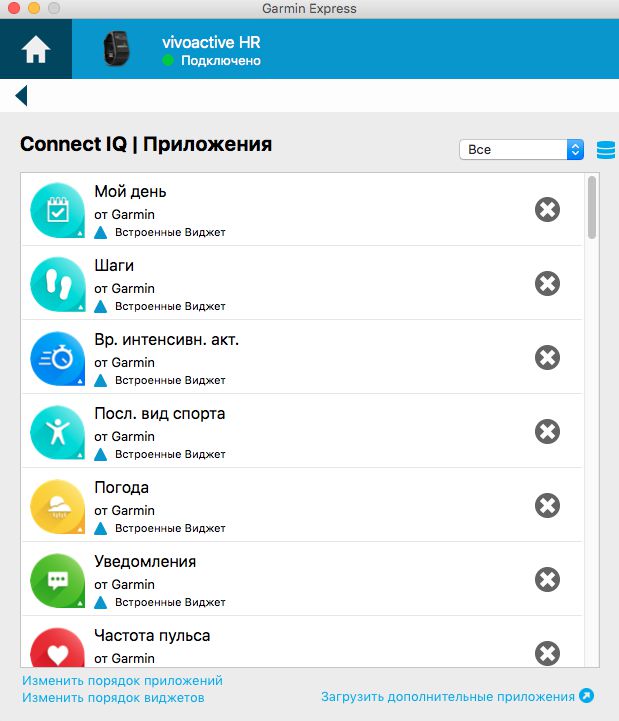Screen dimensions: 619x721
Task: Open Изменить порядок приложений link
Action: tap(122, 680)
